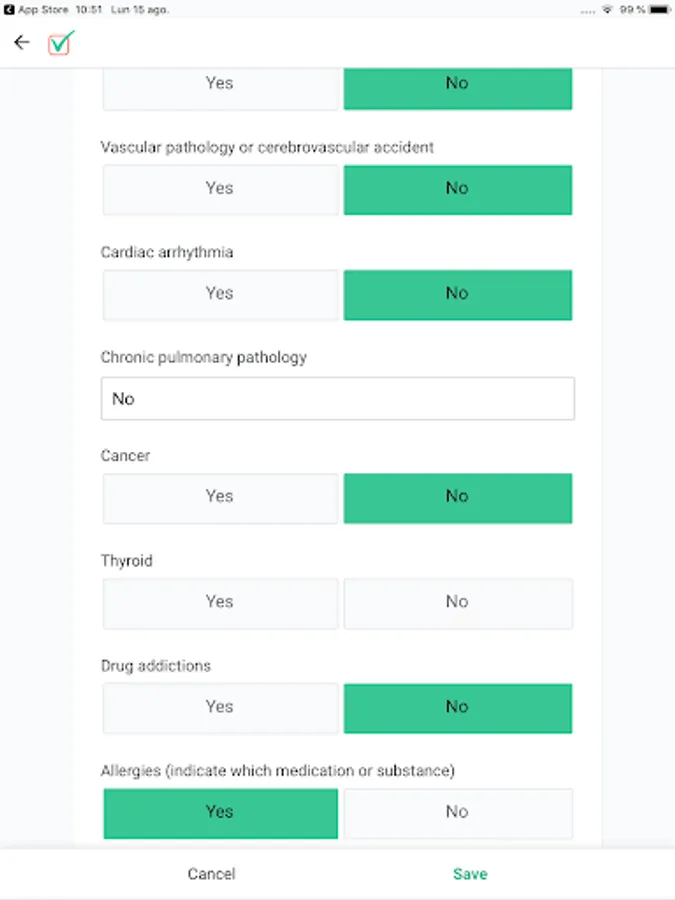
Task: Select Yes for Cardiac arrhythmia
Action: [x=220, y=294]
